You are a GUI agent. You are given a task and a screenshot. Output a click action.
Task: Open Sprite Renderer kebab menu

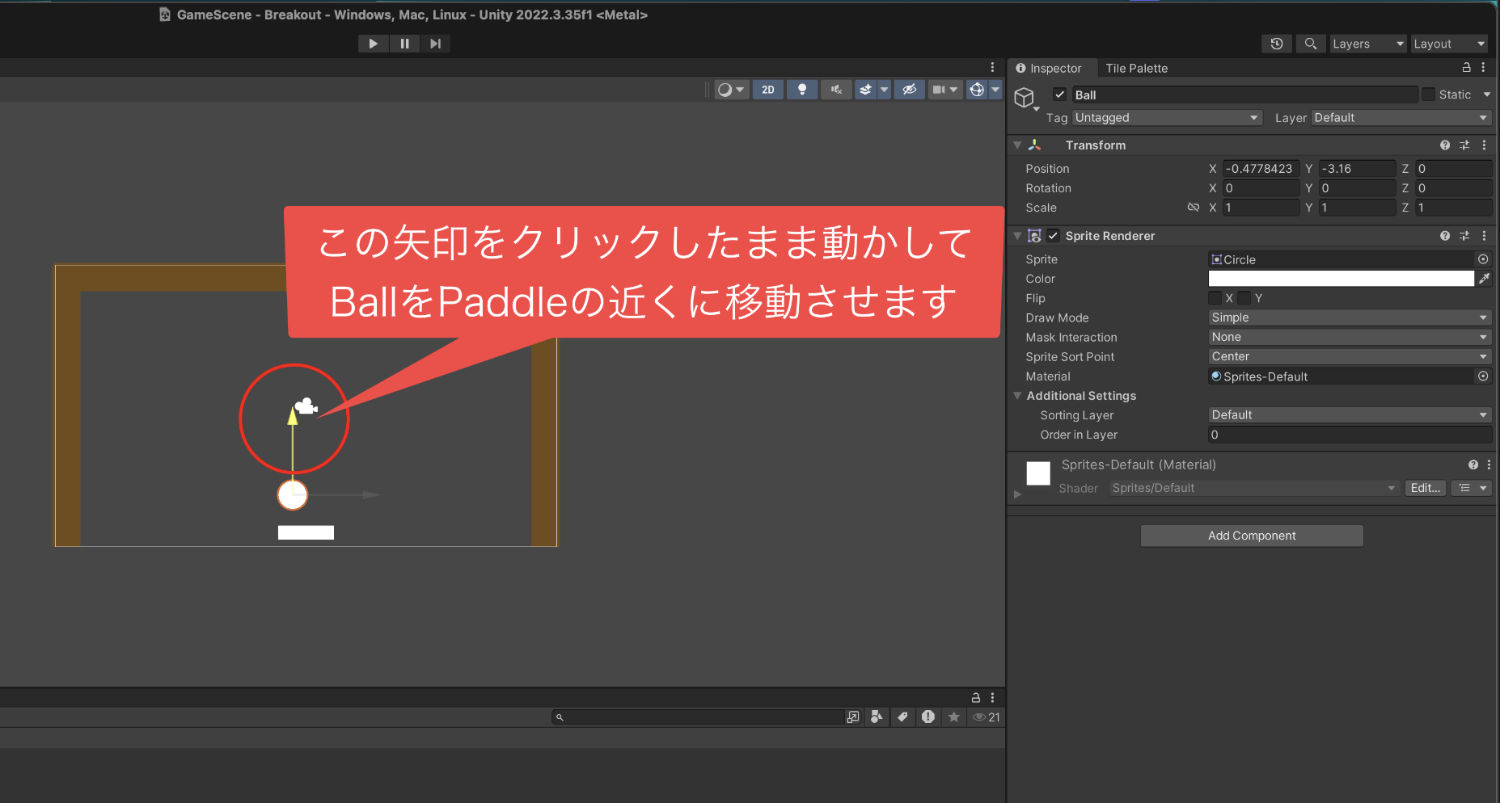[1484, 236]
